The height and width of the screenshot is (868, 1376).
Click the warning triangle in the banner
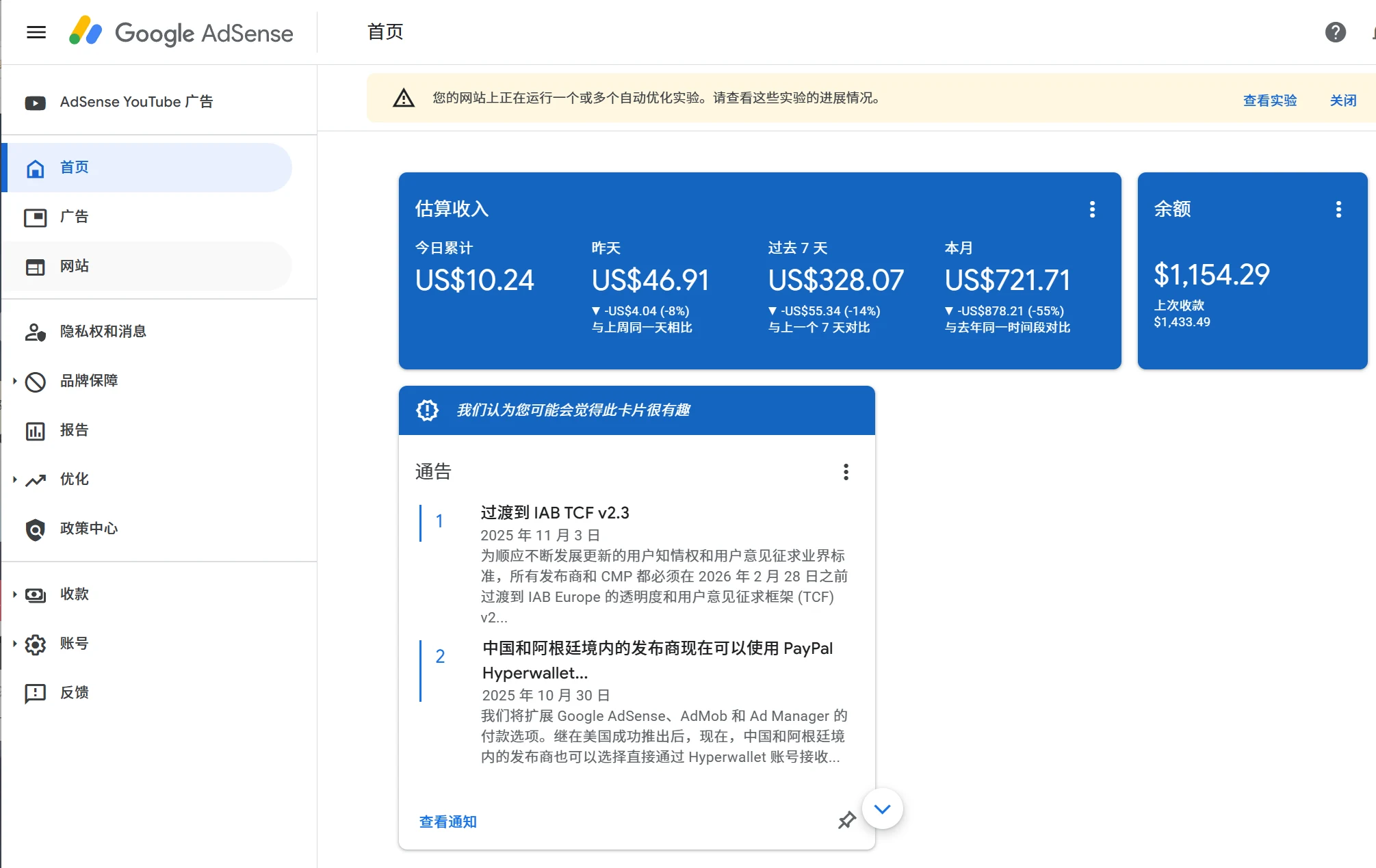point(404,98)
